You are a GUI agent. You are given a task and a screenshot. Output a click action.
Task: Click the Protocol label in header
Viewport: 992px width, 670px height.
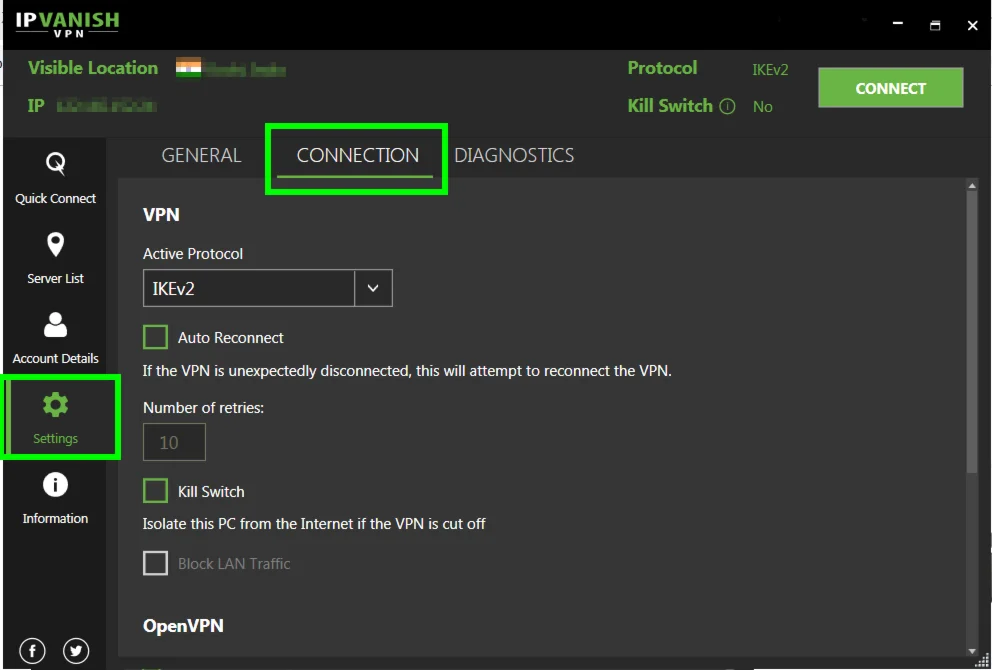[x=662, y=68]
